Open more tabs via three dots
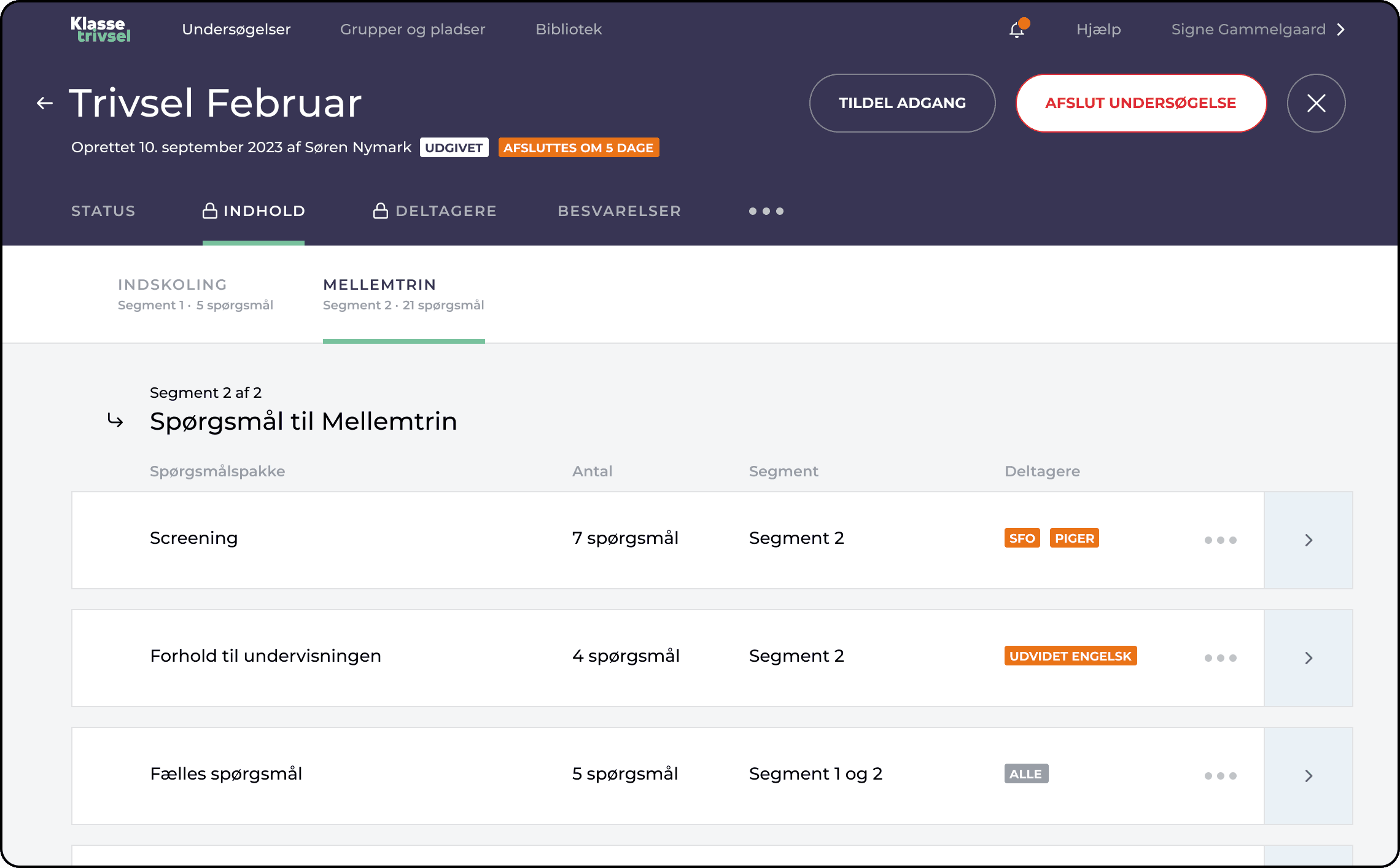 point(766,211)
